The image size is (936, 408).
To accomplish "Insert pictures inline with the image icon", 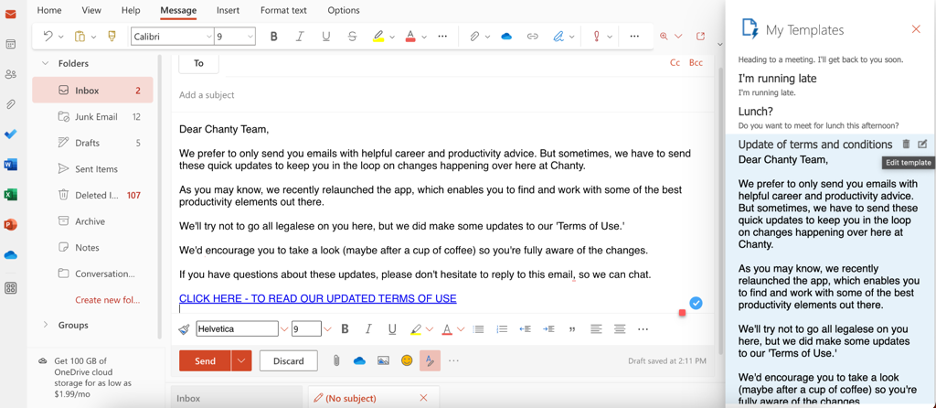I will [x=383, y=361].
